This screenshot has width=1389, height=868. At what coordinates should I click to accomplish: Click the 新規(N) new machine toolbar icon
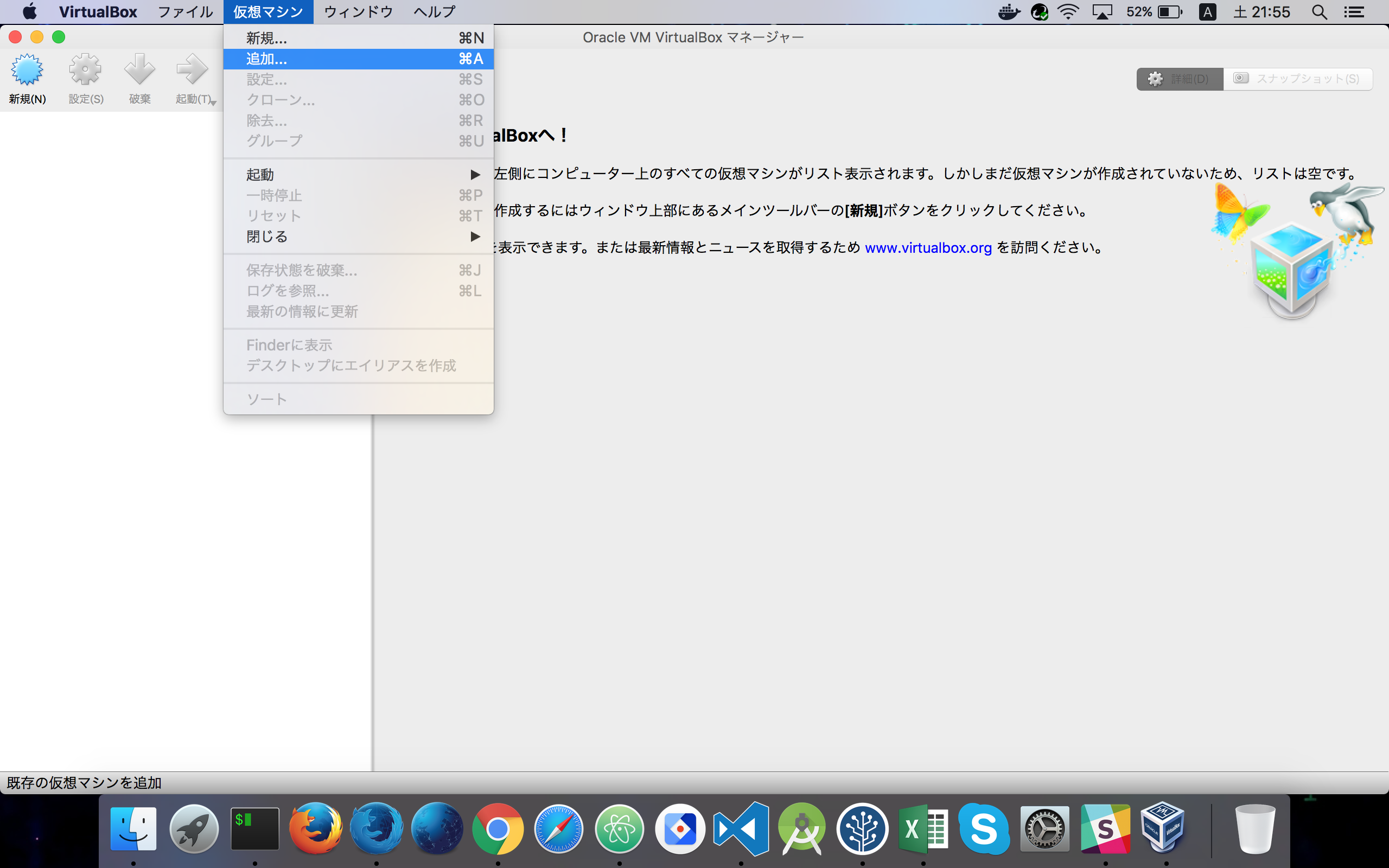pos(27,71)
